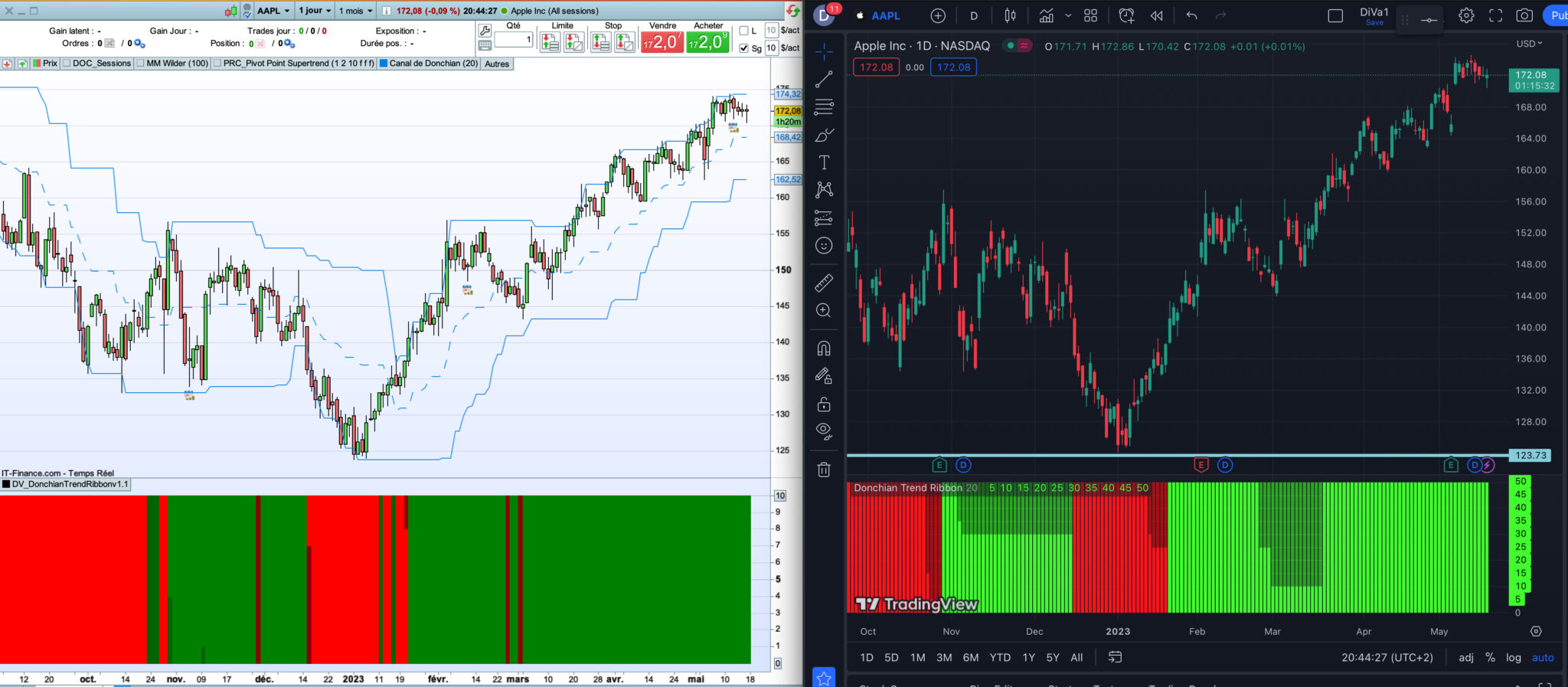Click the zoom in magnifier tool
This screenshot has width=1568, height=687.
pos(824,310)
